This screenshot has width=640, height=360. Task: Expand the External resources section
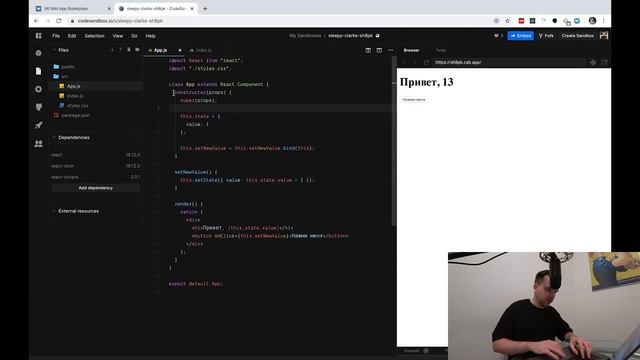(78, 211)
